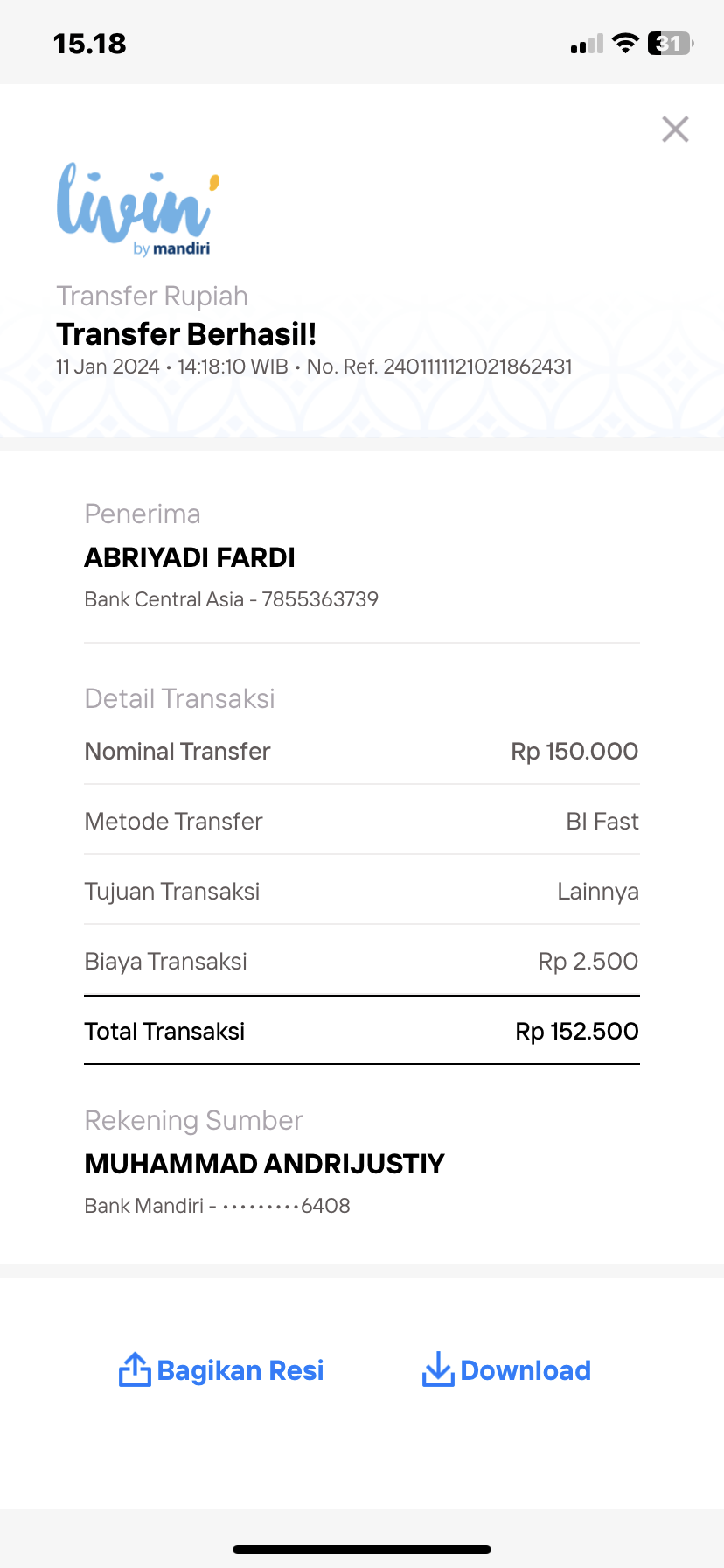This screenshot has height=1568, width=724.
Task: Tap the share icon beside Bagikan Resi
Action: pyautogui.click(x=135, y=1369)
